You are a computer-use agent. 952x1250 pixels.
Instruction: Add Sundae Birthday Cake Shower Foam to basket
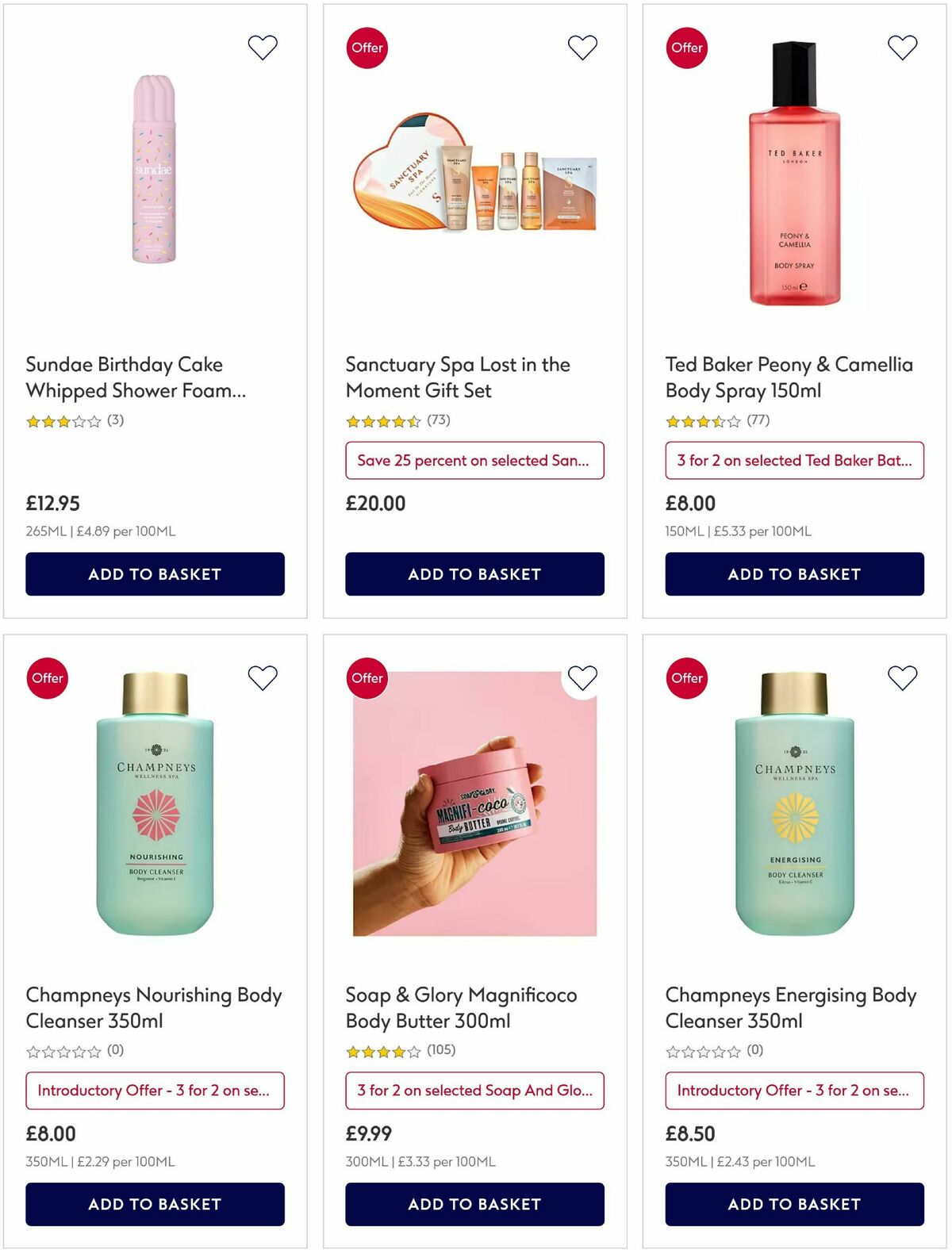[155, 573]
